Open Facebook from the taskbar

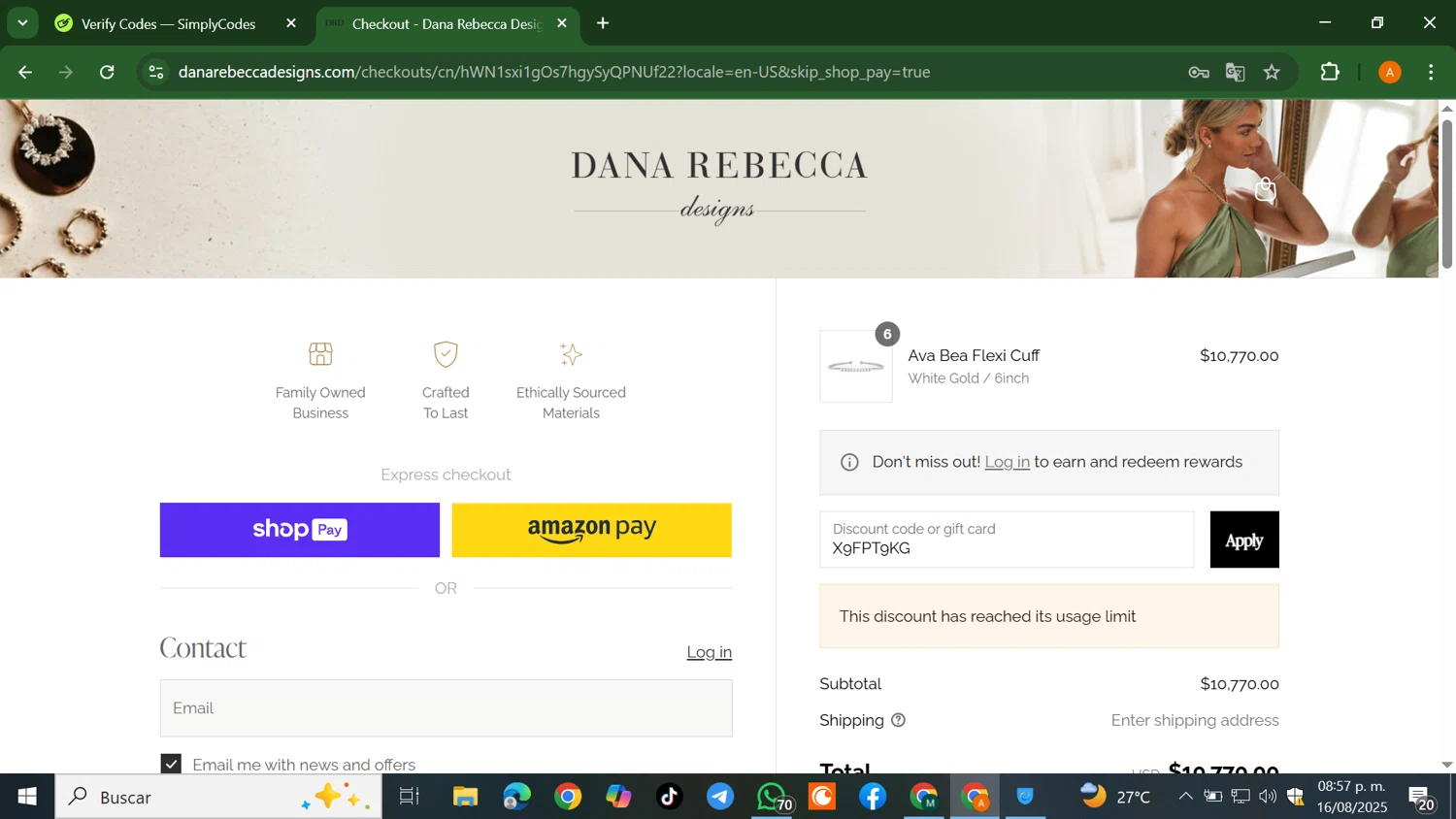pos(873,797)
